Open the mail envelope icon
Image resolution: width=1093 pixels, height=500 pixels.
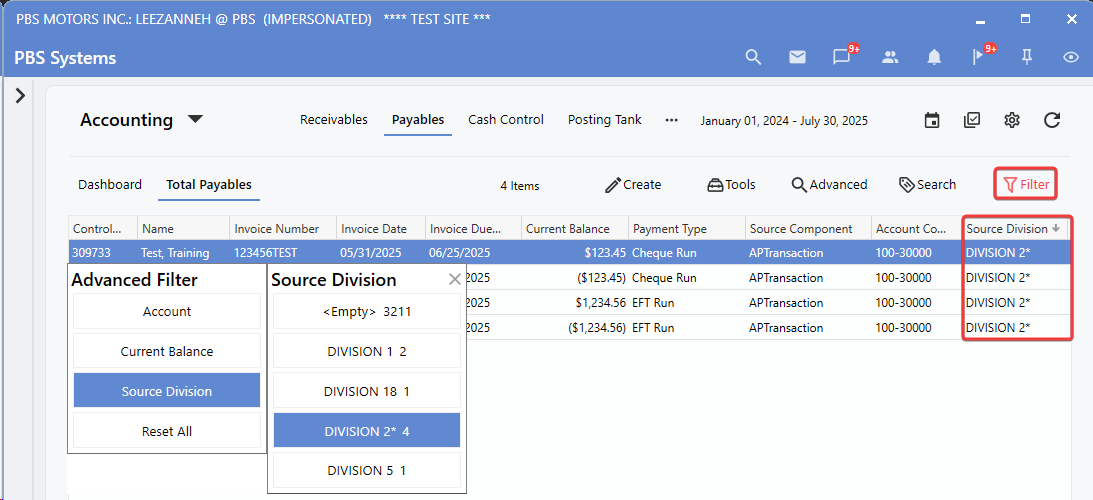tap(797, 57)
